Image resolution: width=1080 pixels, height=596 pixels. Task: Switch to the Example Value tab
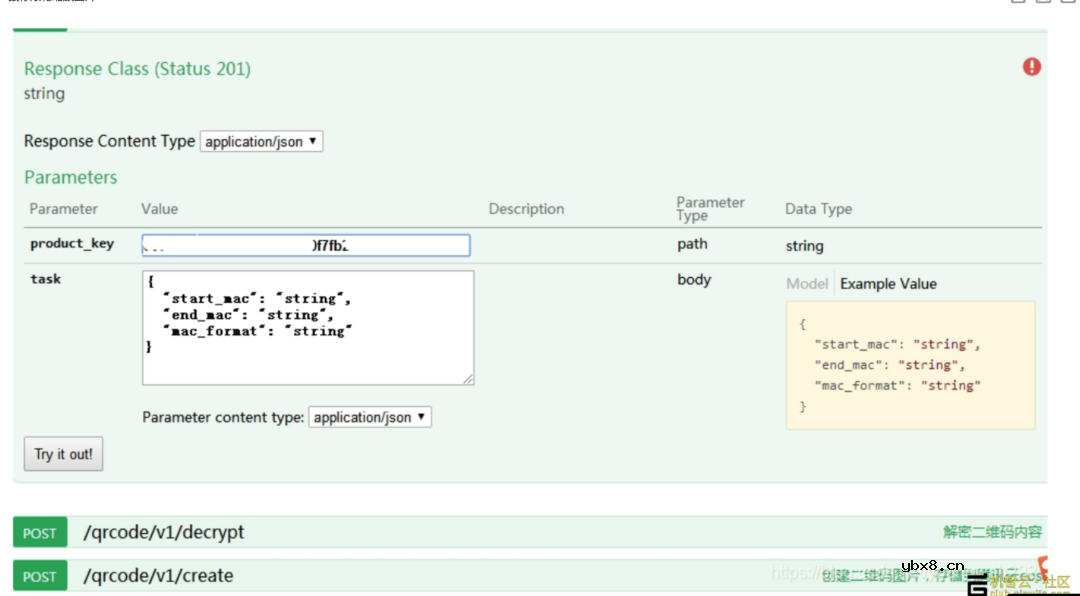tap(888, 284)
